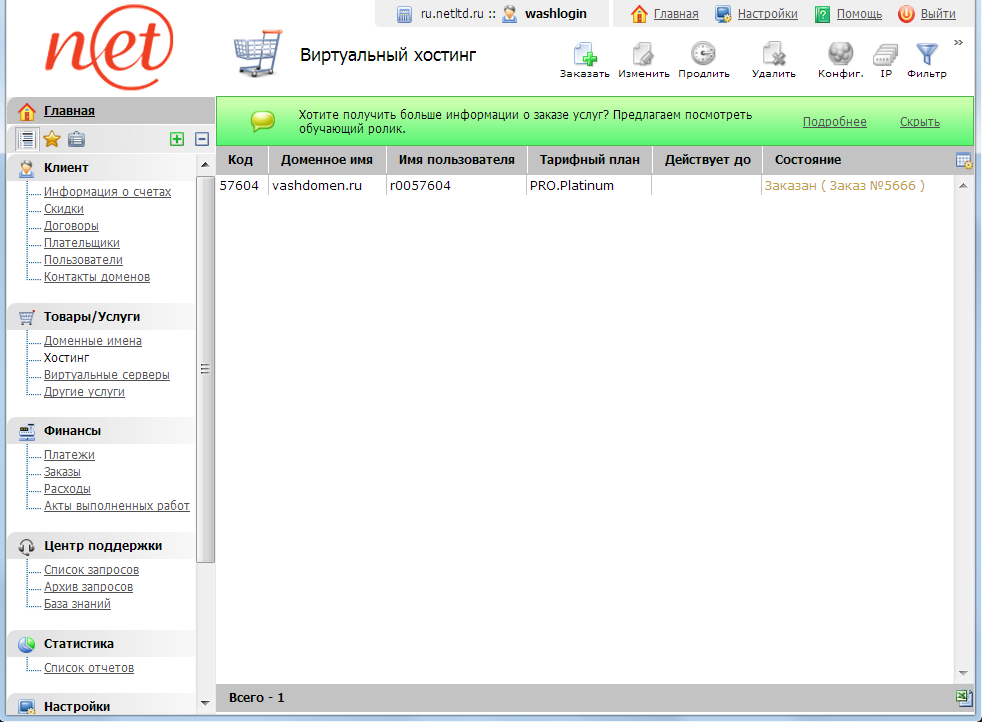Switch sidebar to tree list view
The image size is (982, 722).
28,139
